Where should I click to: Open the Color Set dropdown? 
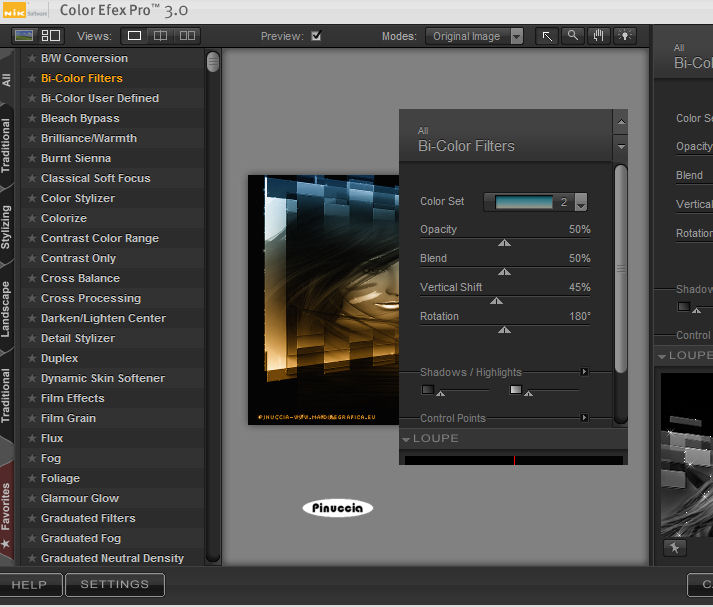point(581,202)
